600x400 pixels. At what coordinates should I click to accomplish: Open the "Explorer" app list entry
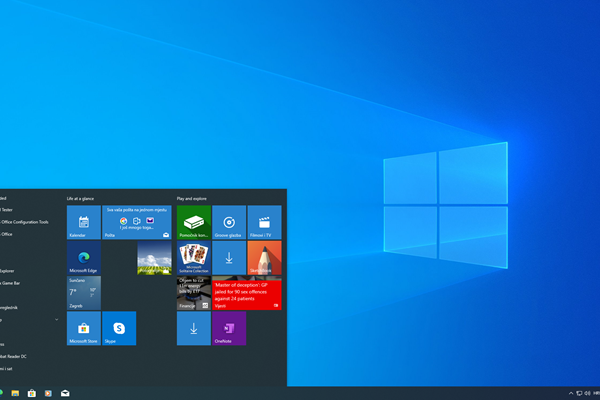(x=7, y=271)
